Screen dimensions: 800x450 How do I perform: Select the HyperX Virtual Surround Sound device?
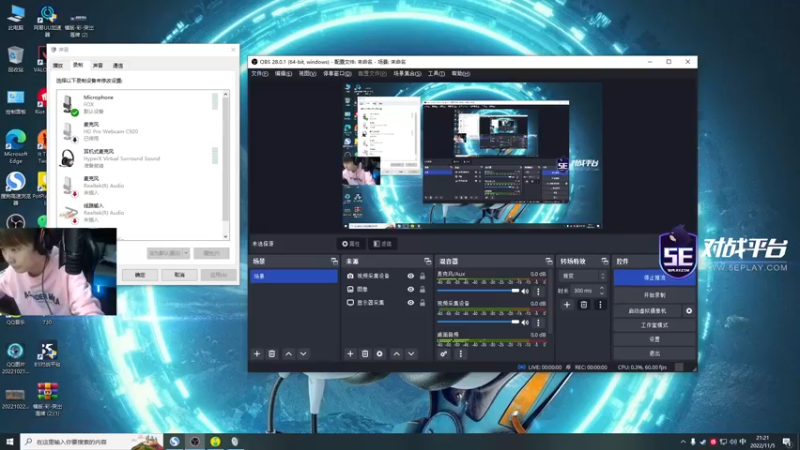click(x=139, y=159)
